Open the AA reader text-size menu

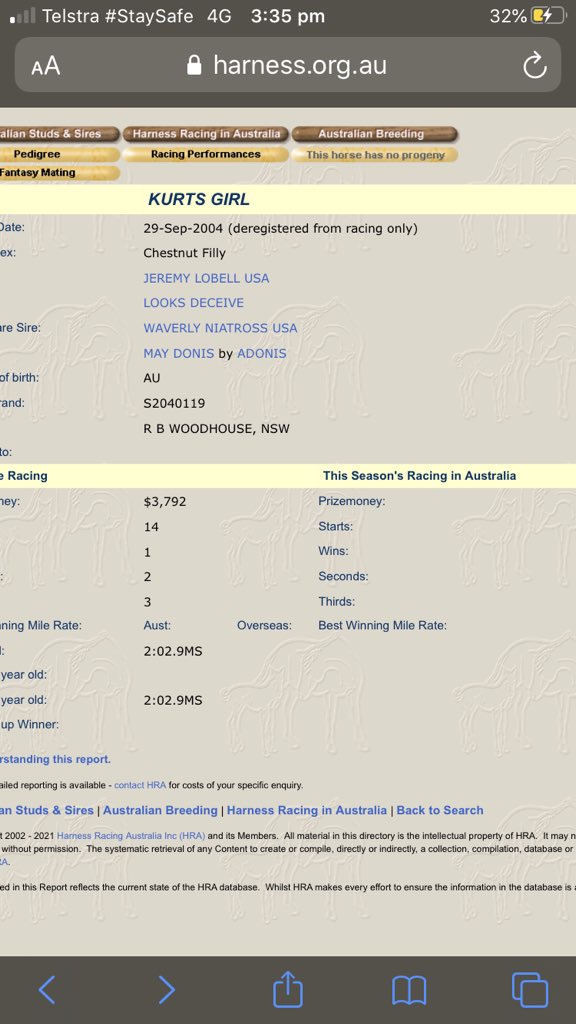coord(45,65)
